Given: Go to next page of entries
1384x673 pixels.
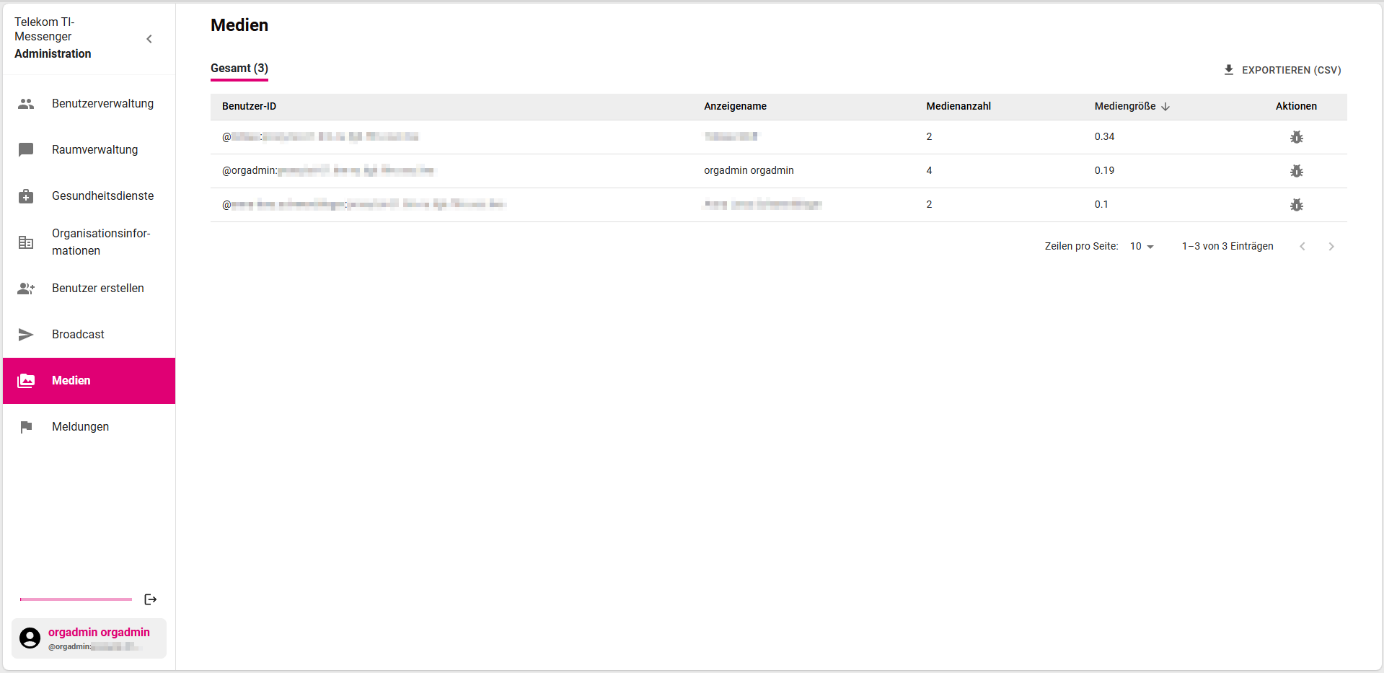Looking at the screenshot, I should [x=1331, y=246].
